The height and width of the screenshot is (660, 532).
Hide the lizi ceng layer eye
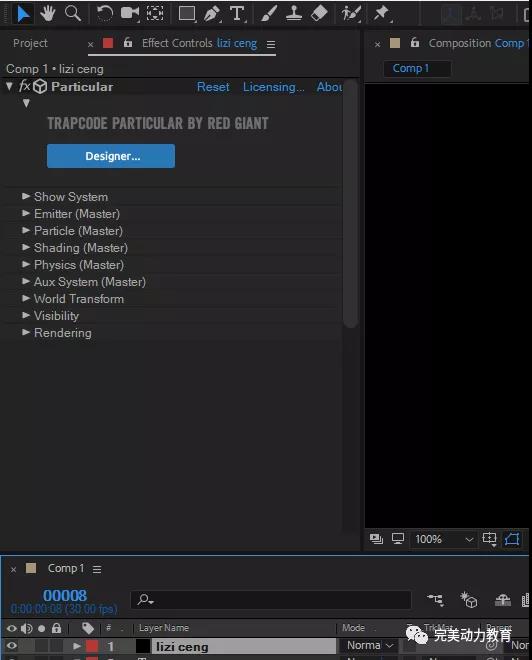pyautogui.click(x=11, y=646)
